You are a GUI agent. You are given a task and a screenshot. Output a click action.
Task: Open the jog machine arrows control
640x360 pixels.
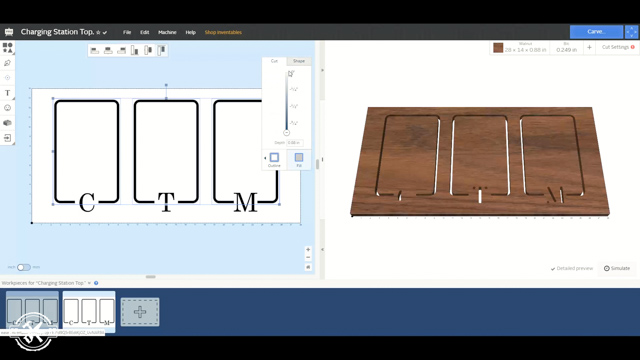tap(631, 32)
